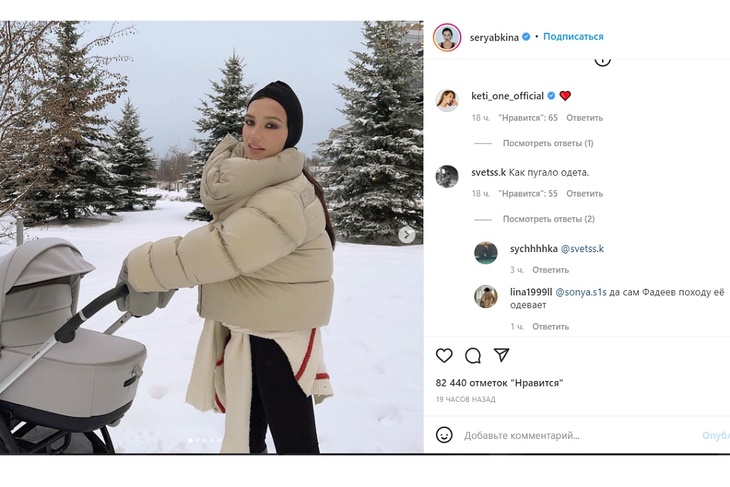Go to next photo with carousel arrow
730x487 pixels.
pos(406,235)
